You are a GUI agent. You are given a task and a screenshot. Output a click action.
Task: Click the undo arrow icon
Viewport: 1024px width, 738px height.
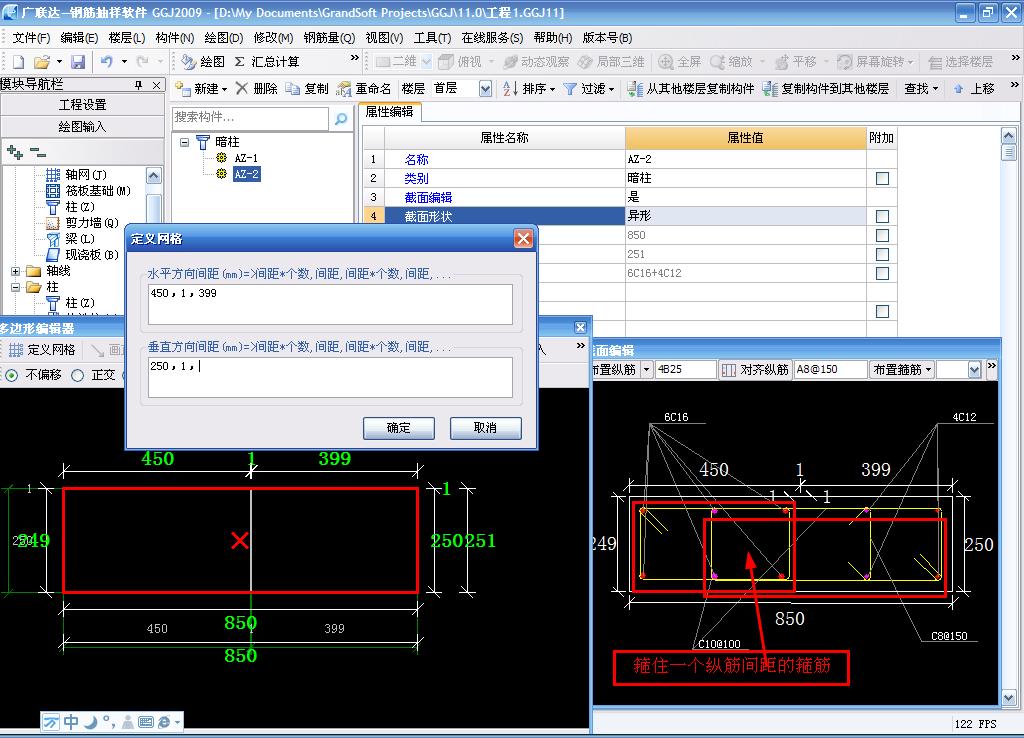(106, 61)
